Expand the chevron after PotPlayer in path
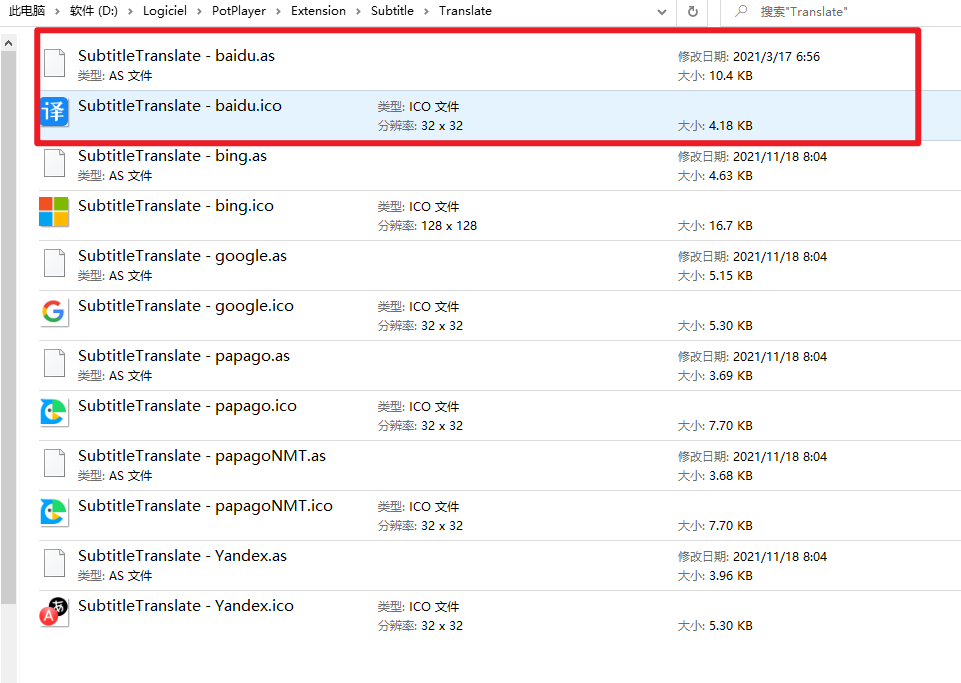 [279, 12]
